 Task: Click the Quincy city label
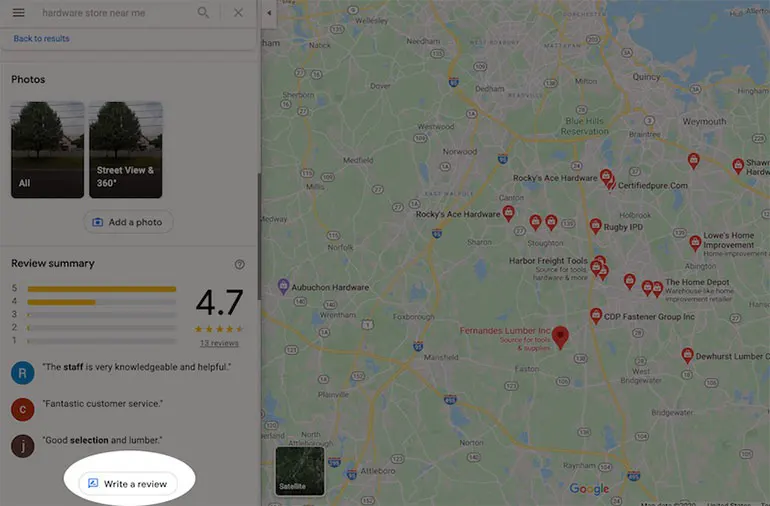(x=646, y=77)
